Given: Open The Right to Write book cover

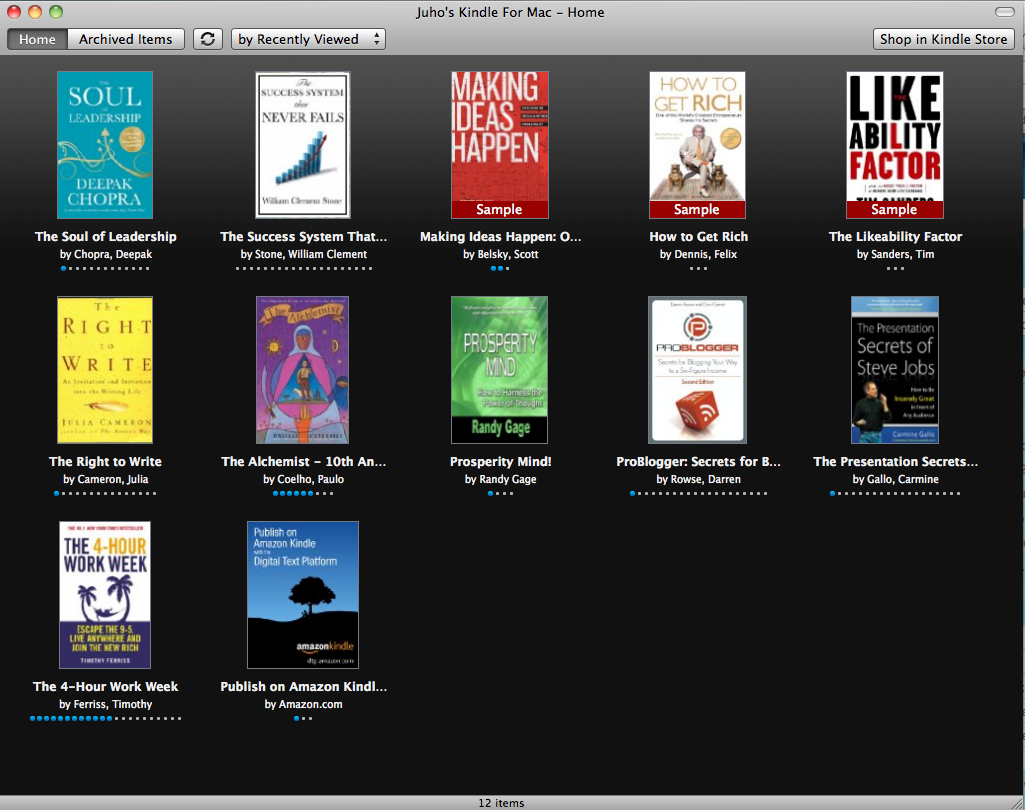Looking at the screenshot, I should click(105, 369).
